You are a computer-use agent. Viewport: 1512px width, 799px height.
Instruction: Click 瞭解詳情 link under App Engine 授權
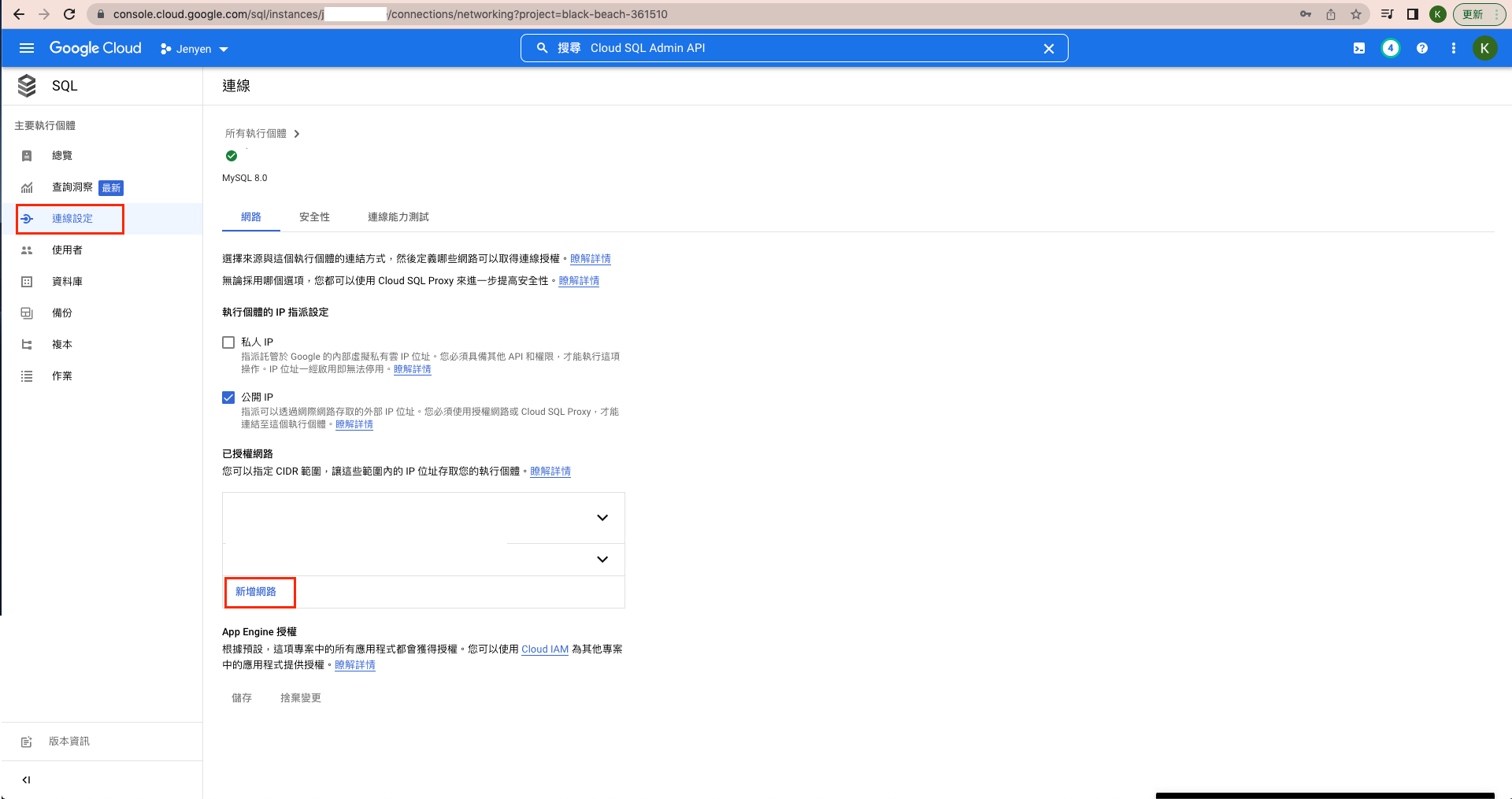[x=355, y=665]
